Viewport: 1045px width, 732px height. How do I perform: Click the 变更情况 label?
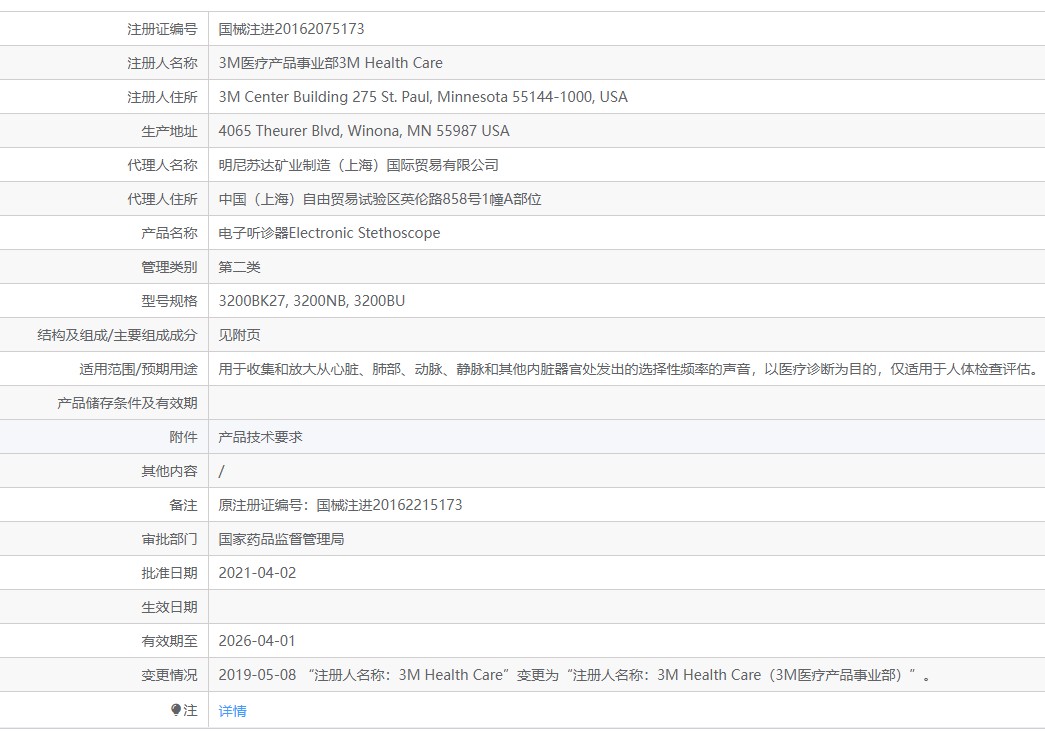(169, 675)
